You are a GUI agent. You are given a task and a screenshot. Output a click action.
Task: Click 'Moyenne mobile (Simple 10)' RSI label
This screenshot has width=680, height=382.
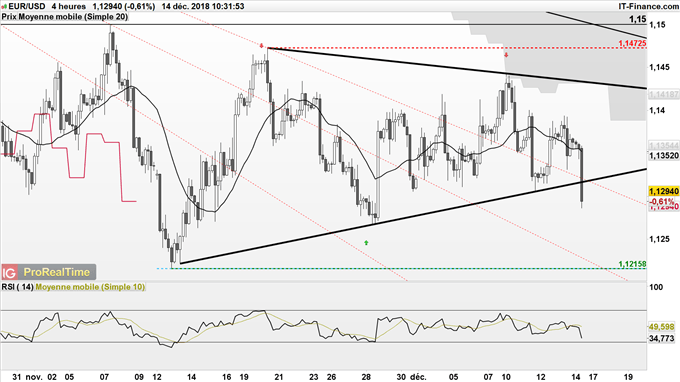[x=90, y=287]
